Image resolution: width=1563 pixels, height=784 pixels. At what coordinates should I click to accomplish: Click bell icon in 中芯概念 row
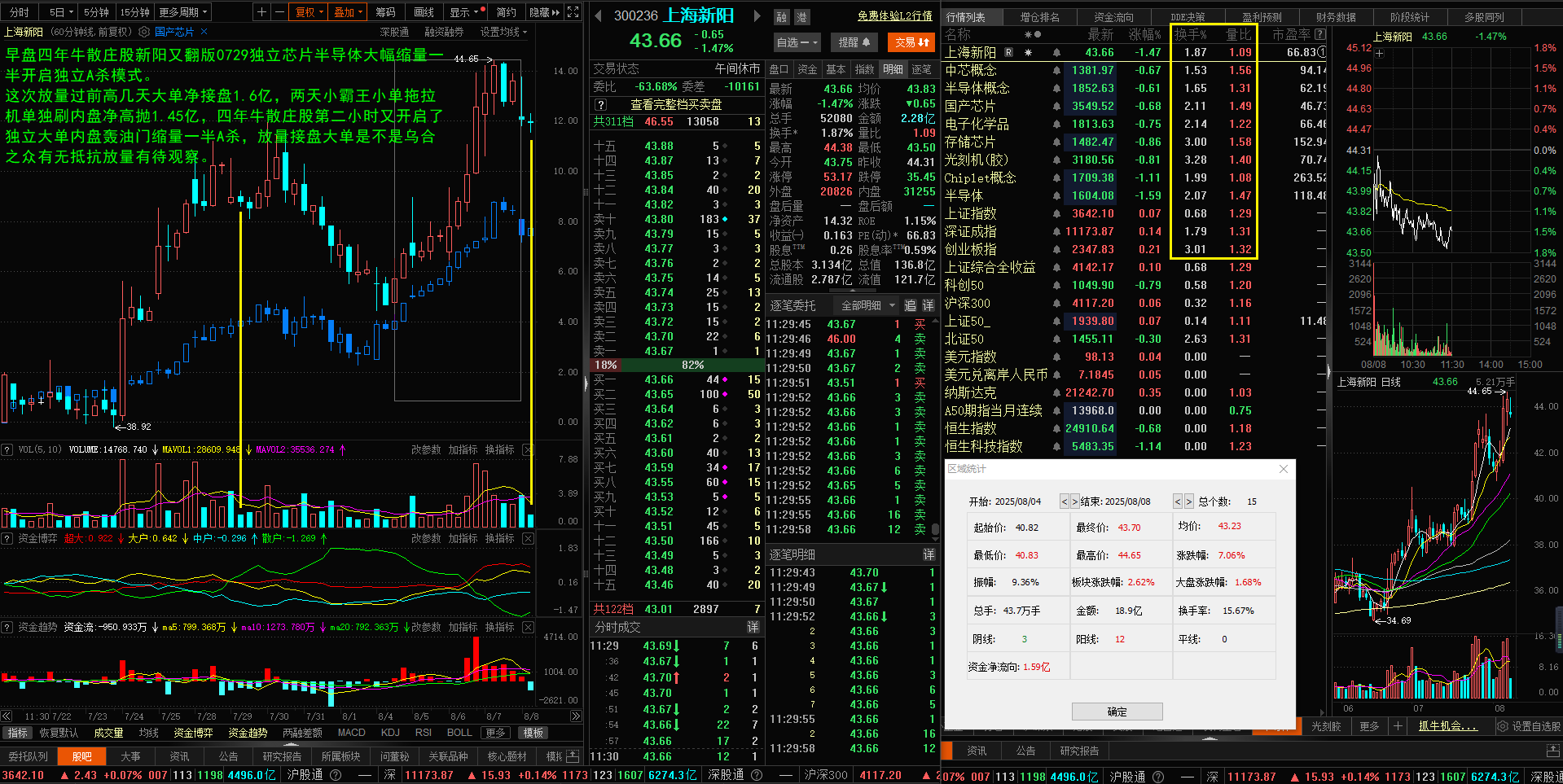[1056, 70]
